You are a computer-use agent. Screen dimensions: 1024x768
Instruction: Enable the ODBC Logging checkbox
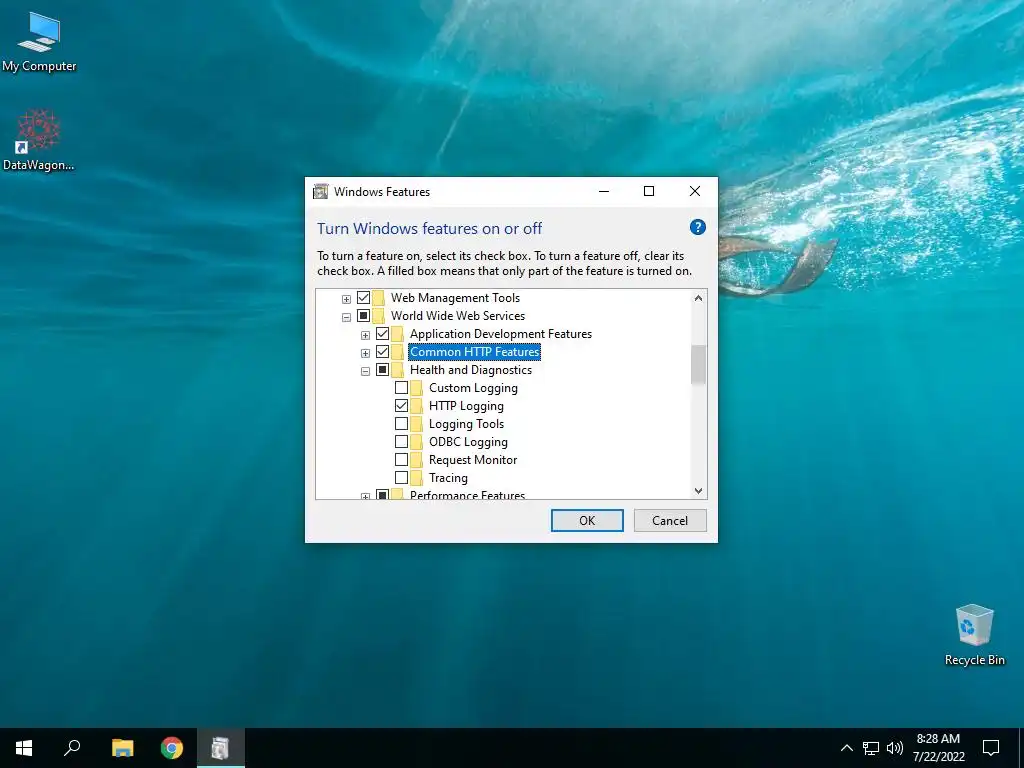[x=402, y=442]
